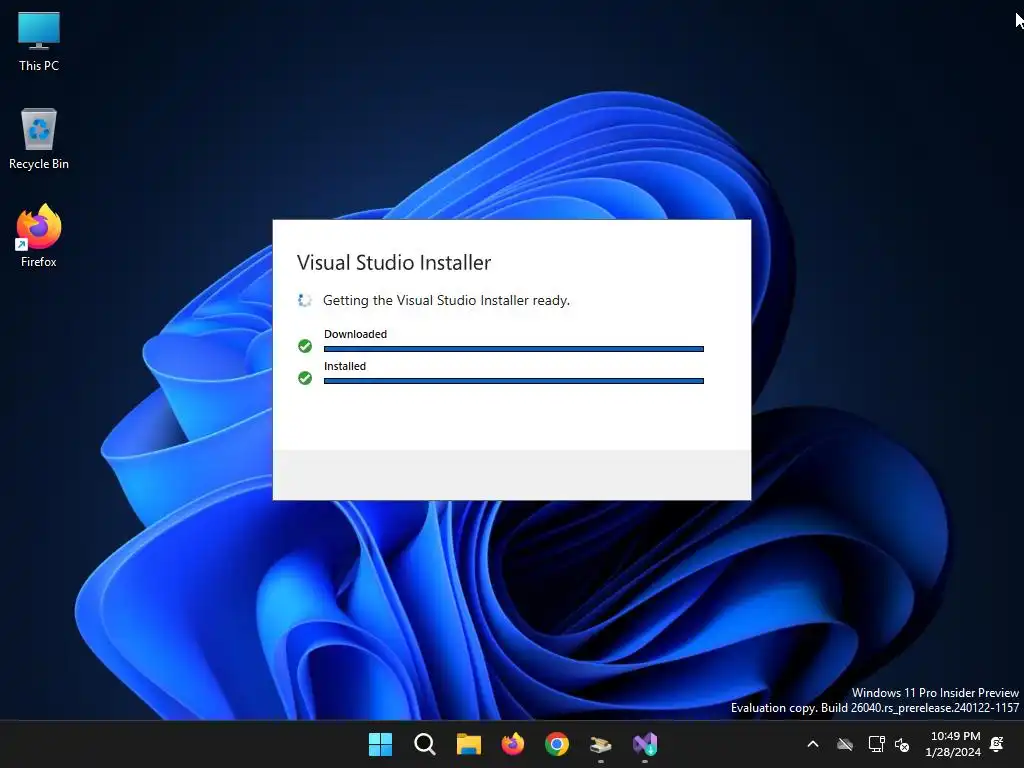1024x768 pixels.
Task: Switch to the installer setup taskbar icon
Action: point(600,744)
